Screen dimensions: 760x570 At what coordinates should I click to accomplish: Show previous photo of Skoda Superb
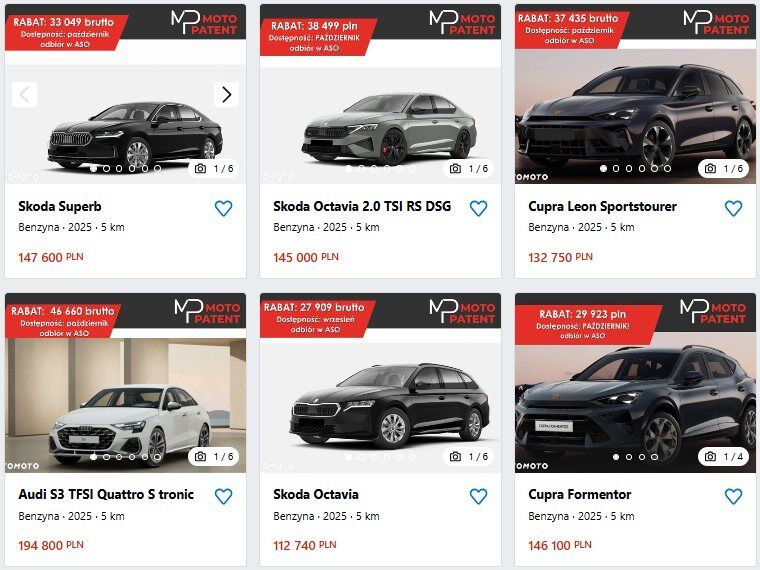24,95
